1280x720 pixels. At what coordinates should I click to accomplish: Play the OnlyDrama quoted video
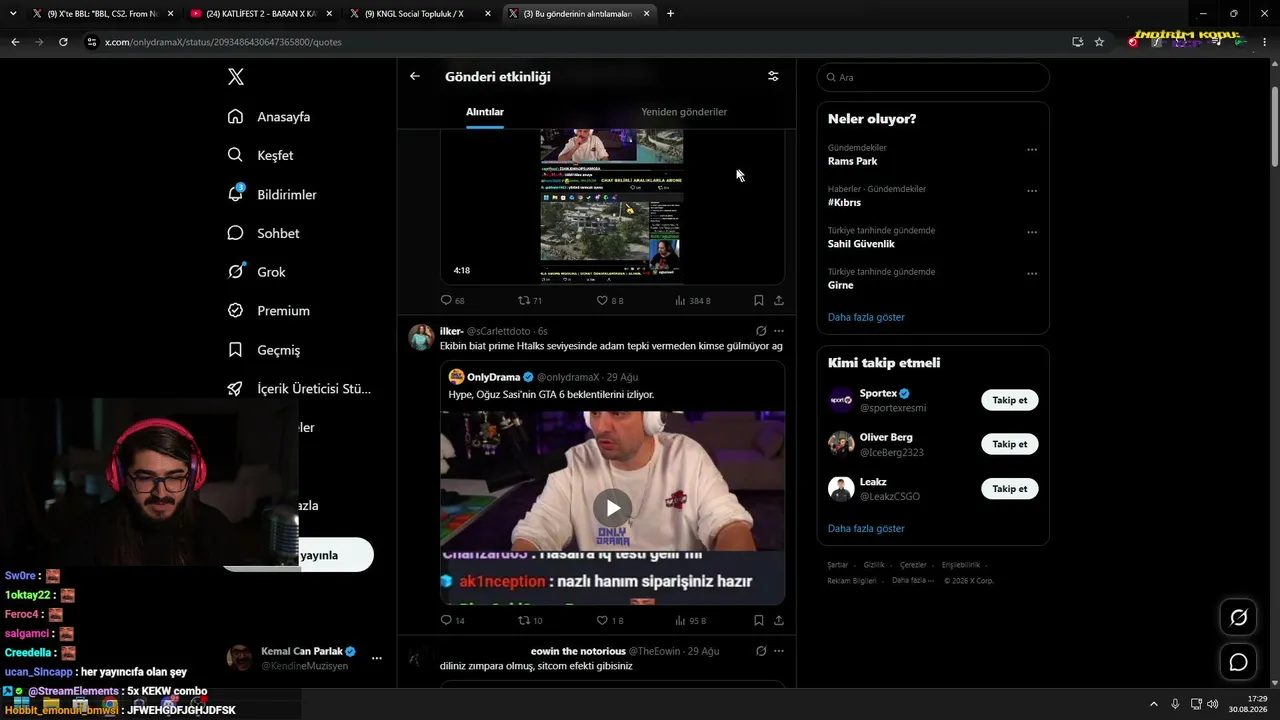(x=612, y=506)
